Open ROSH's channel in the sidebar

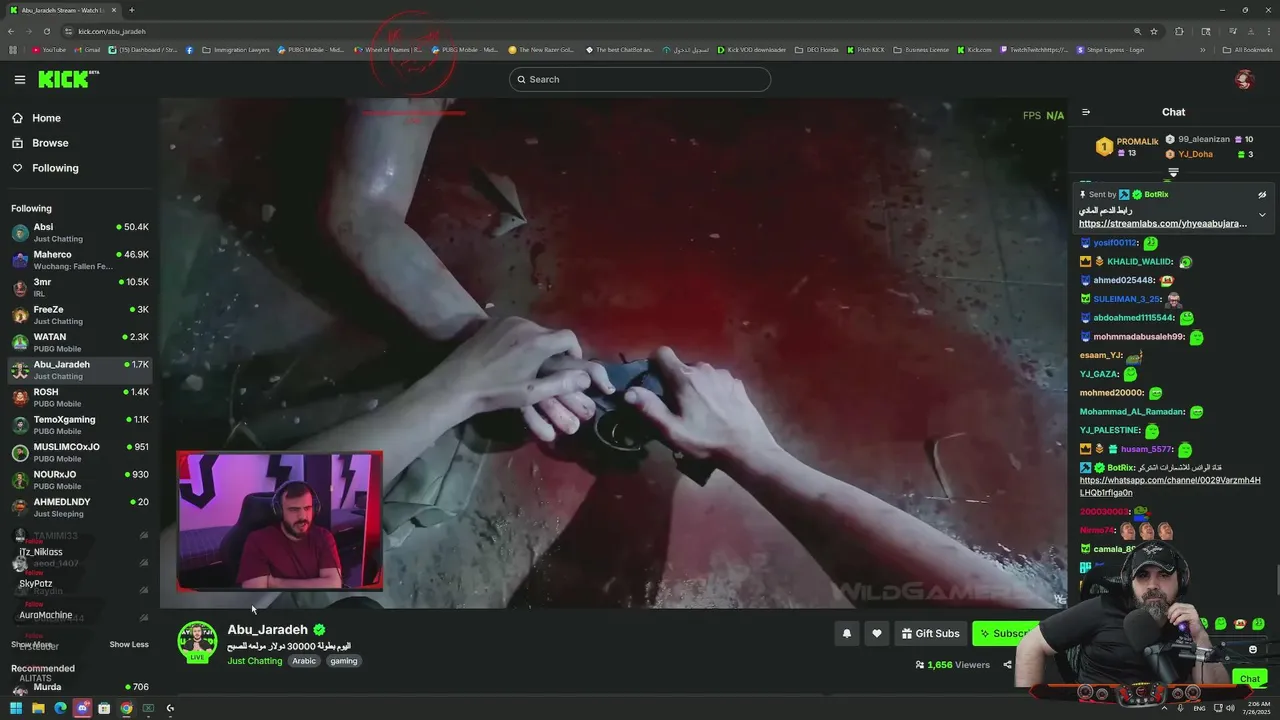80,398
